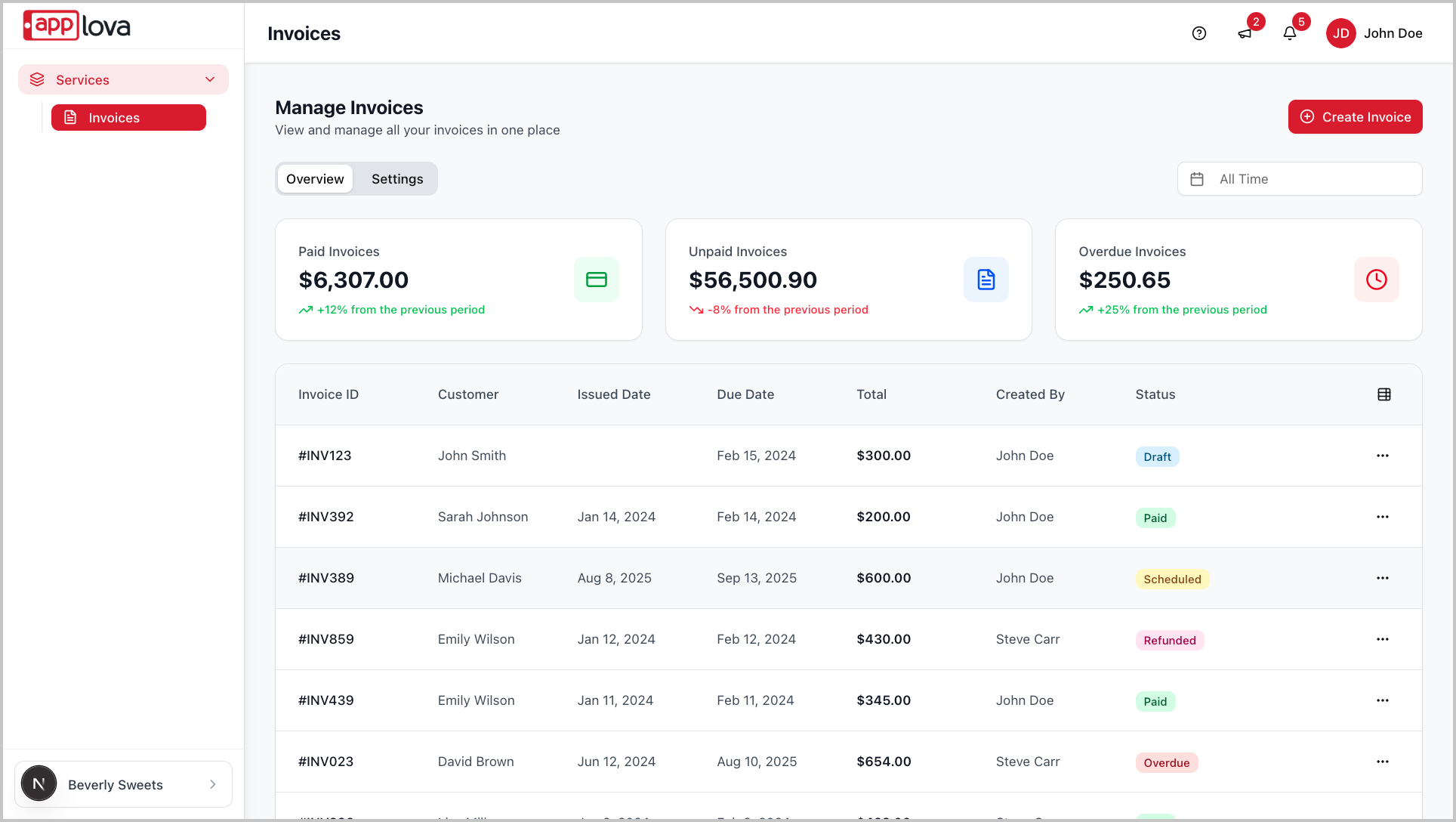The height and width of the screenshot is (822, 1456).
Task: Click the Paid Invoices credit card icon
Action: [596, 280]
